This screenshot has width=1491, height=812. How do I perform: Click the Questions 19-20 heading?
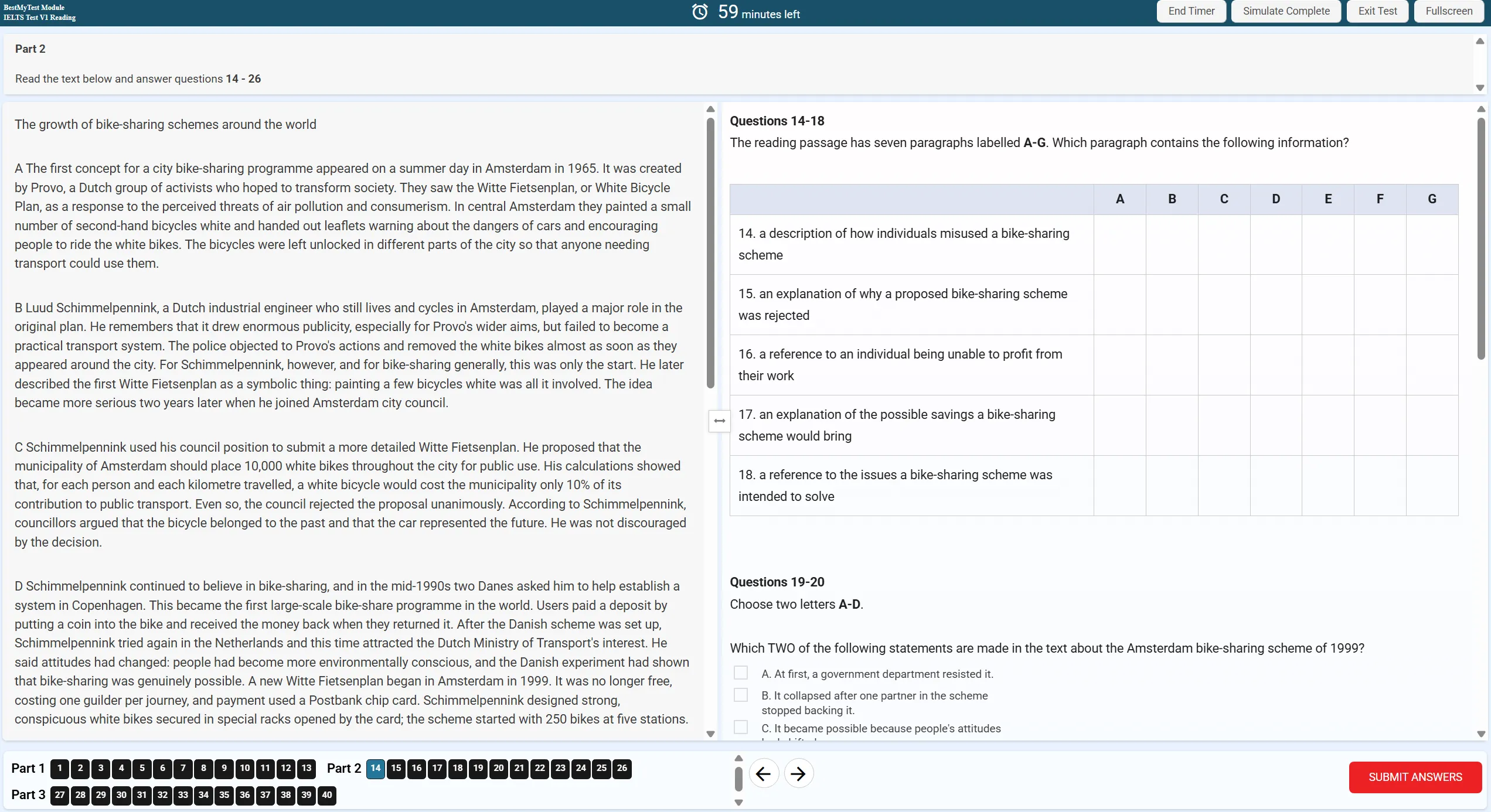[x=777, y=582]
